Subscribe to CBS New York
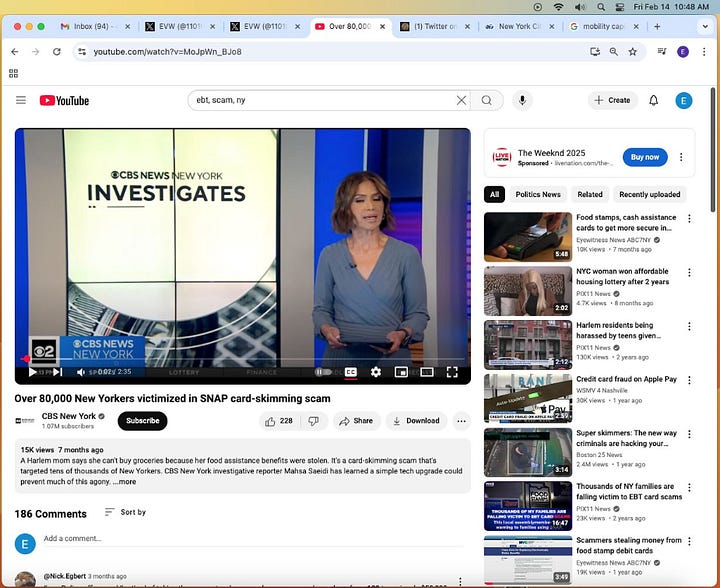The height and width of the screenshot is (588, 720). point(142,421)
